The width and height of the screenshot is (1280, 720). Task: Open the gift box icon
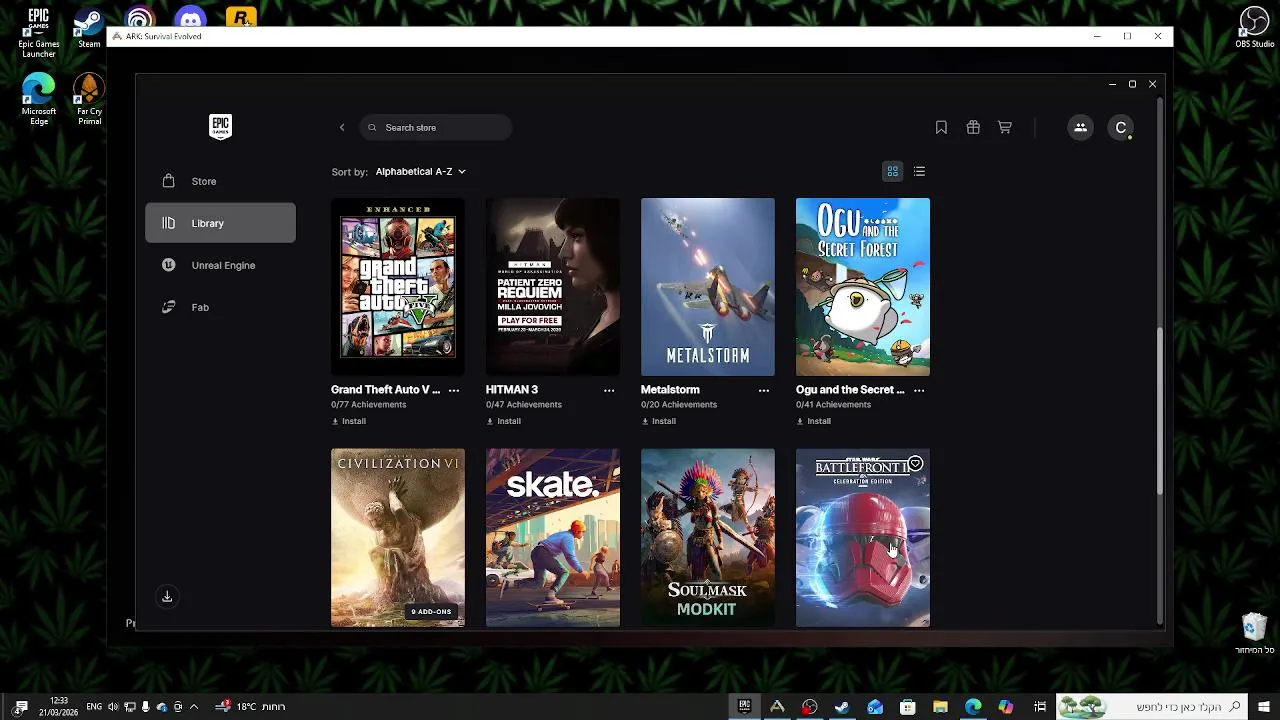(973, 127)
